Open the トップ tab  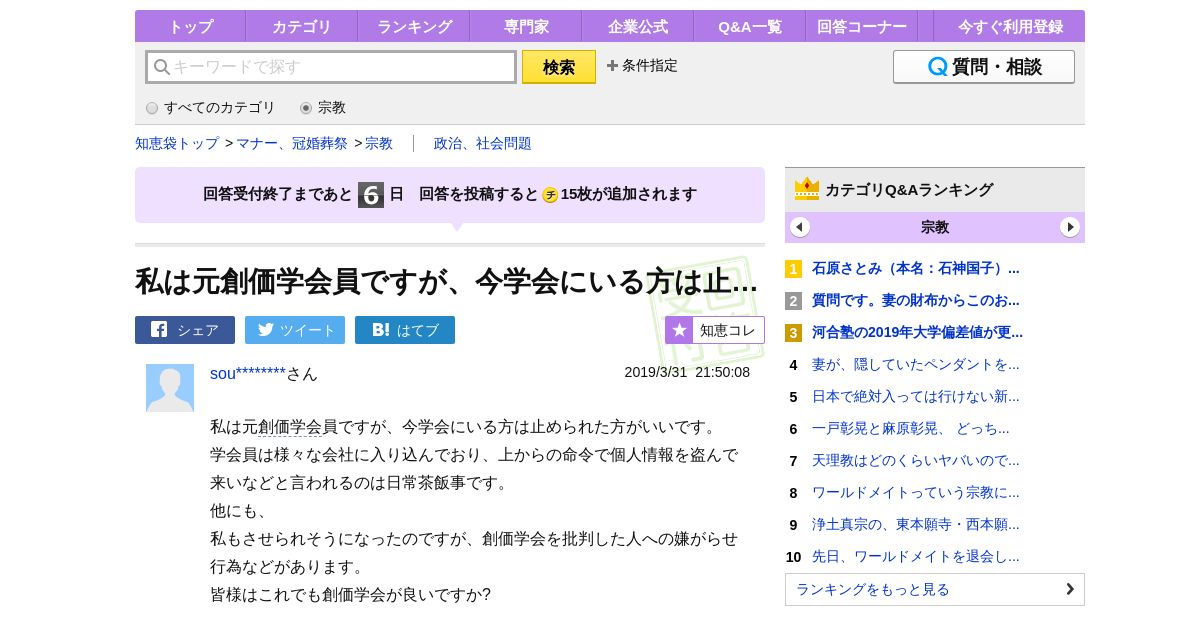(x=190, y=26)
